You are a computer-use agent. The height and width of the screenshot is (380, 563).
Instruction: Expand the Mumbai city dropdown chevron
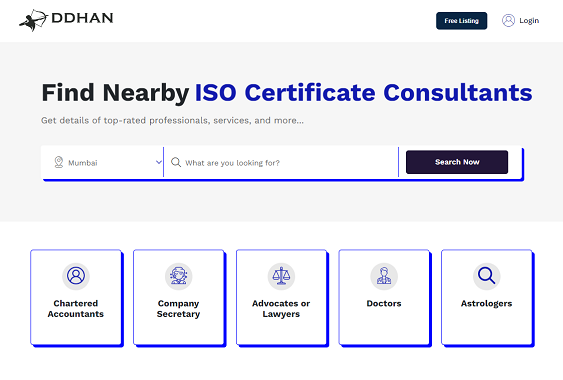click(159, 162)
